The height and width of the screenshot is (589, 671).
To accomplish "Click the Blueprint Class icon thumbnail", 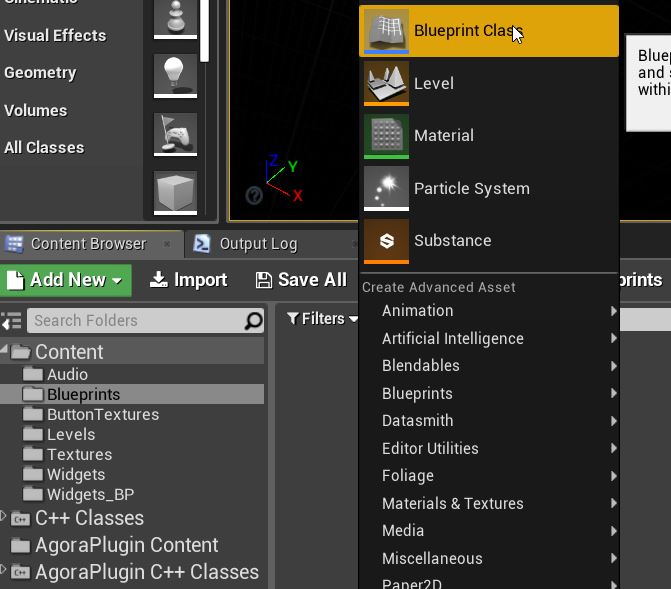I will tap(386, 31).
